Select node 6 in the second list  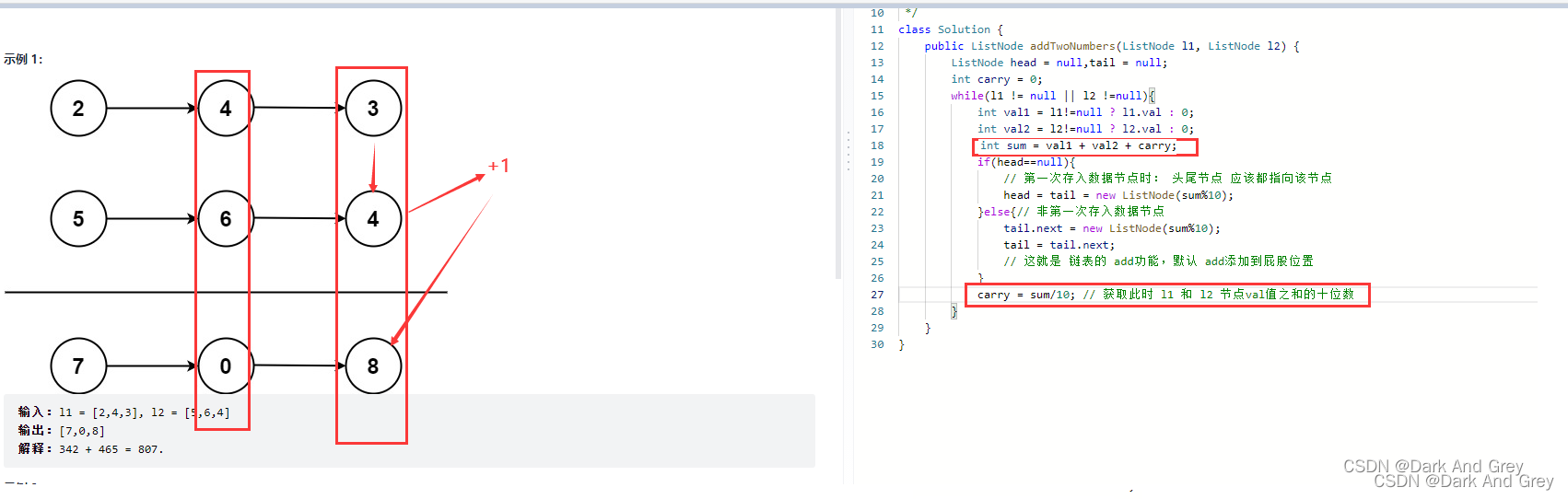[x=226, y=219]
